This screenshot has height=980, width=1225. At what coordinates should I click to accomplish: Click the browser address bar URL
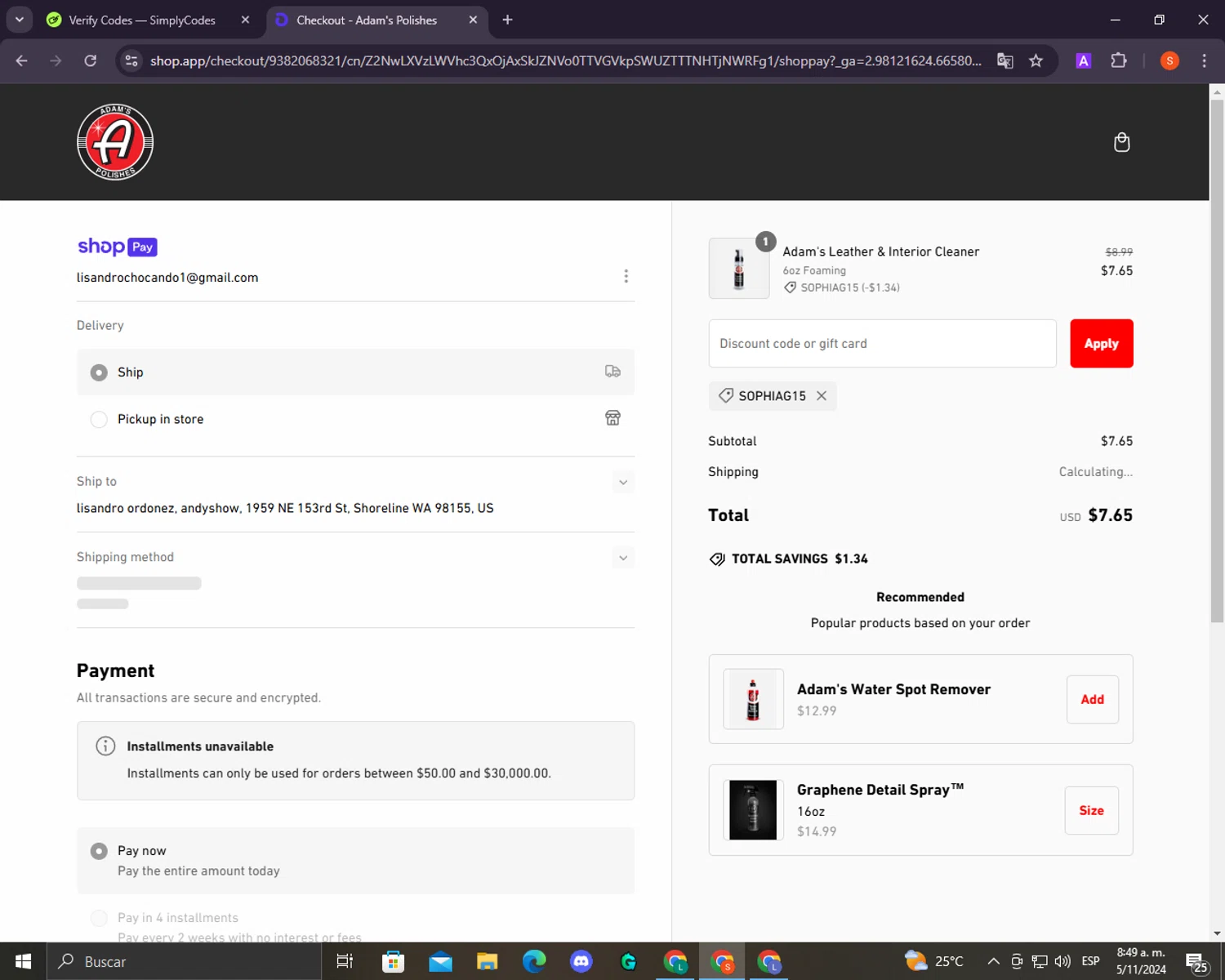(x=565, y=60)
